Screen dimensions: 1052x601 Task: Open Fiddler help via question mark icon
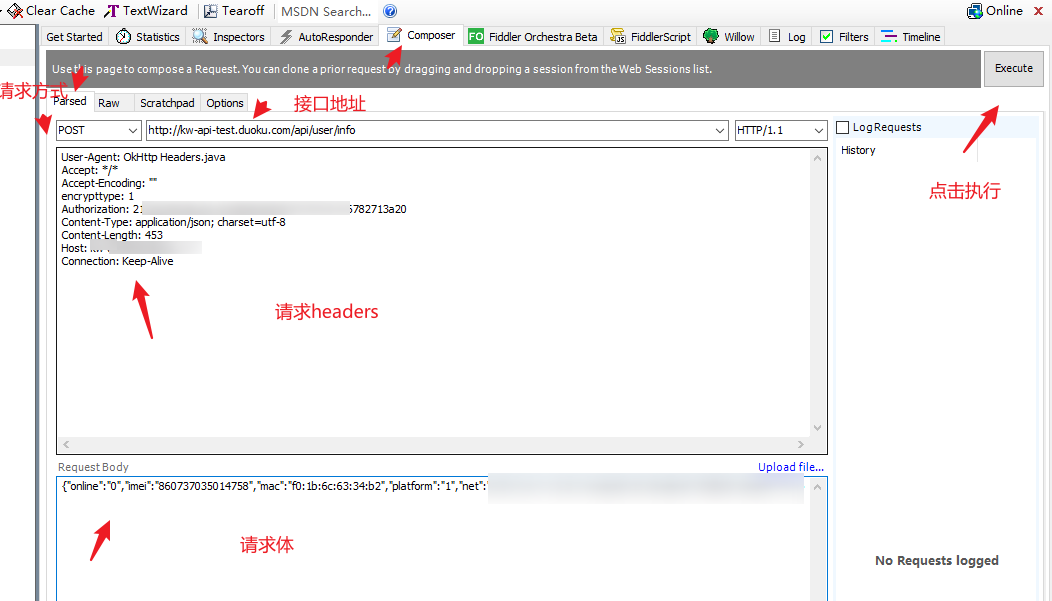click(x=389, y=11)
